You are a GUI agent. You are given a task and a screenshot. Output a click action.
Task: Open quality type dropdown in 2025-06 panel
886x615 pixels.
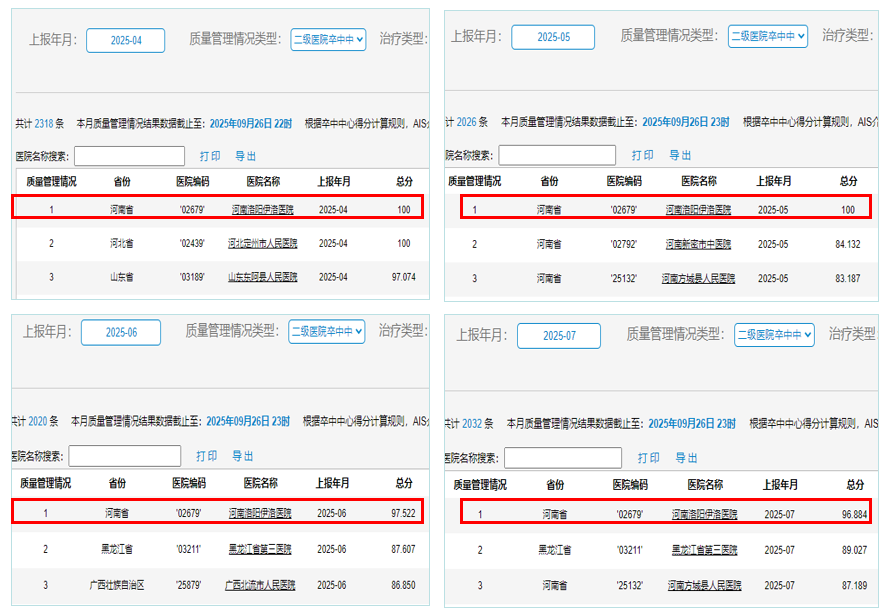point(327,331)
